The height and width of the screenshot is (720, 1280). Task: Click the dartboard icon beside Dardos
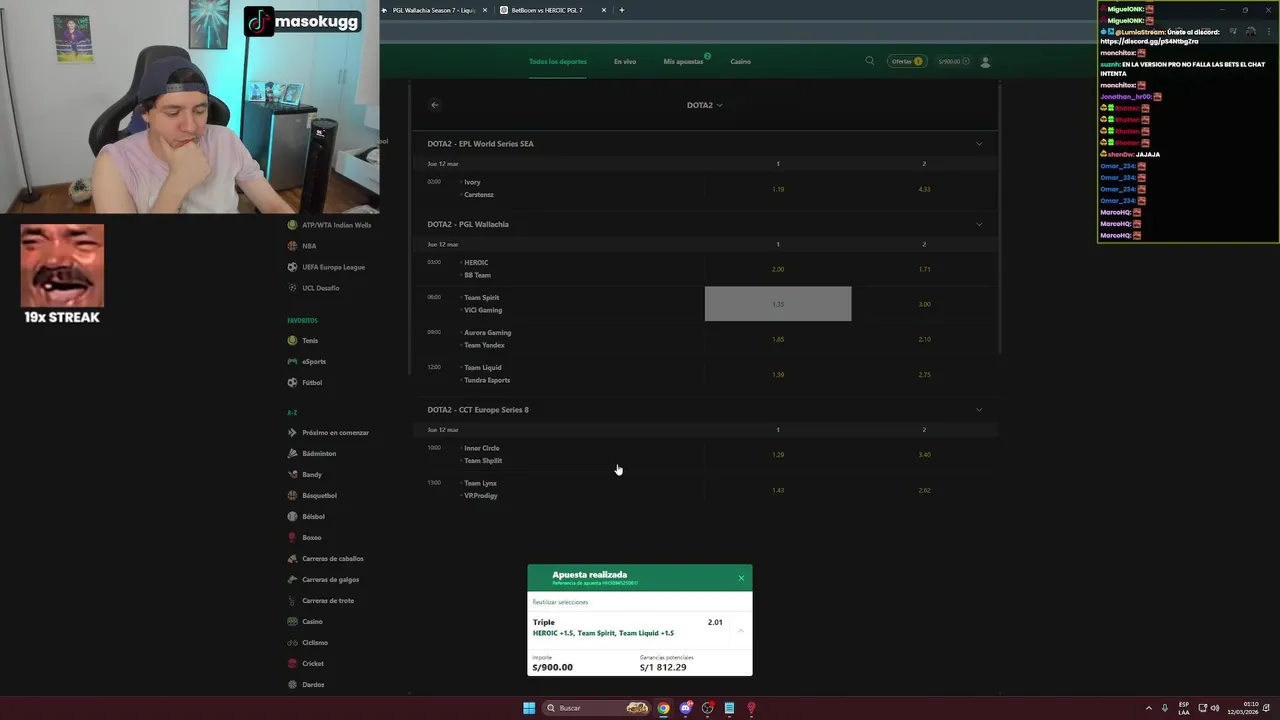pyautogui.click(x=292, y=685)
